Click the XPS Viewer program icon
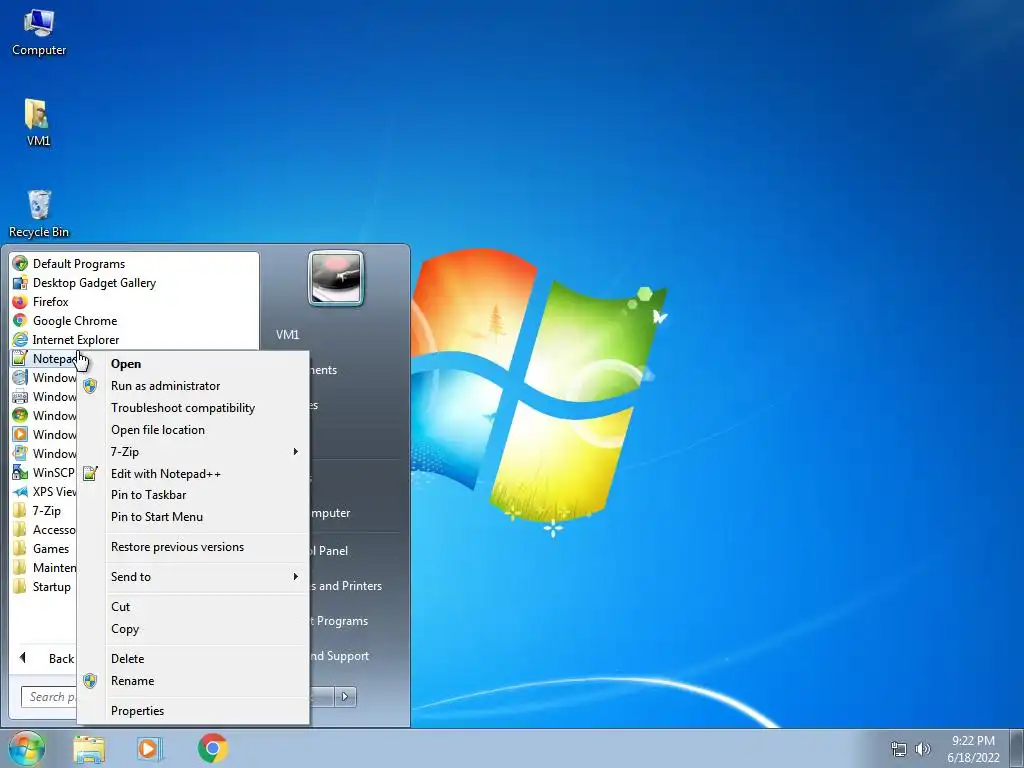 pos(20,491)
